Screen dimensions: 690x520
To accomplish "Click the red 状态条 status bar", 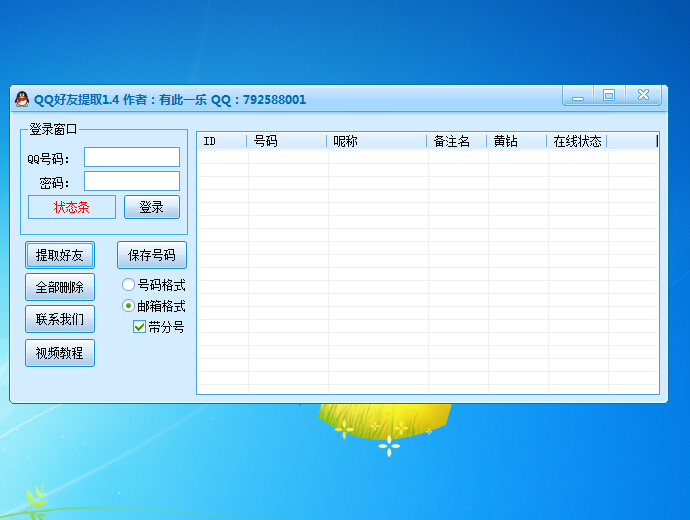I will coord(72,207).
